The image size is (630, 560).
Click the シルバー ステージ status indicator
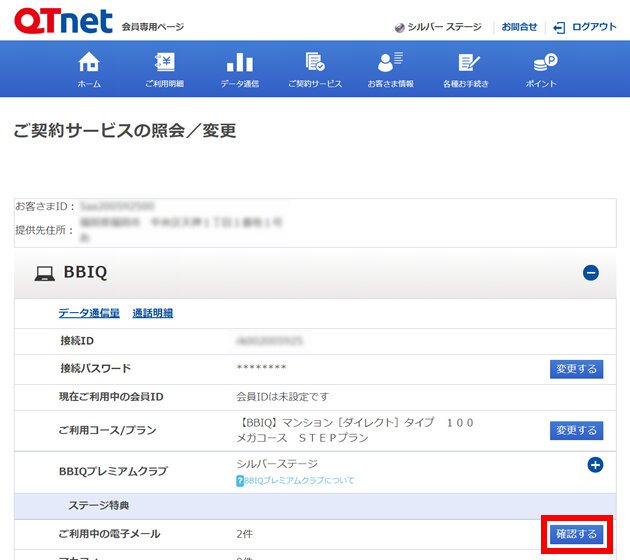[438, 27]
